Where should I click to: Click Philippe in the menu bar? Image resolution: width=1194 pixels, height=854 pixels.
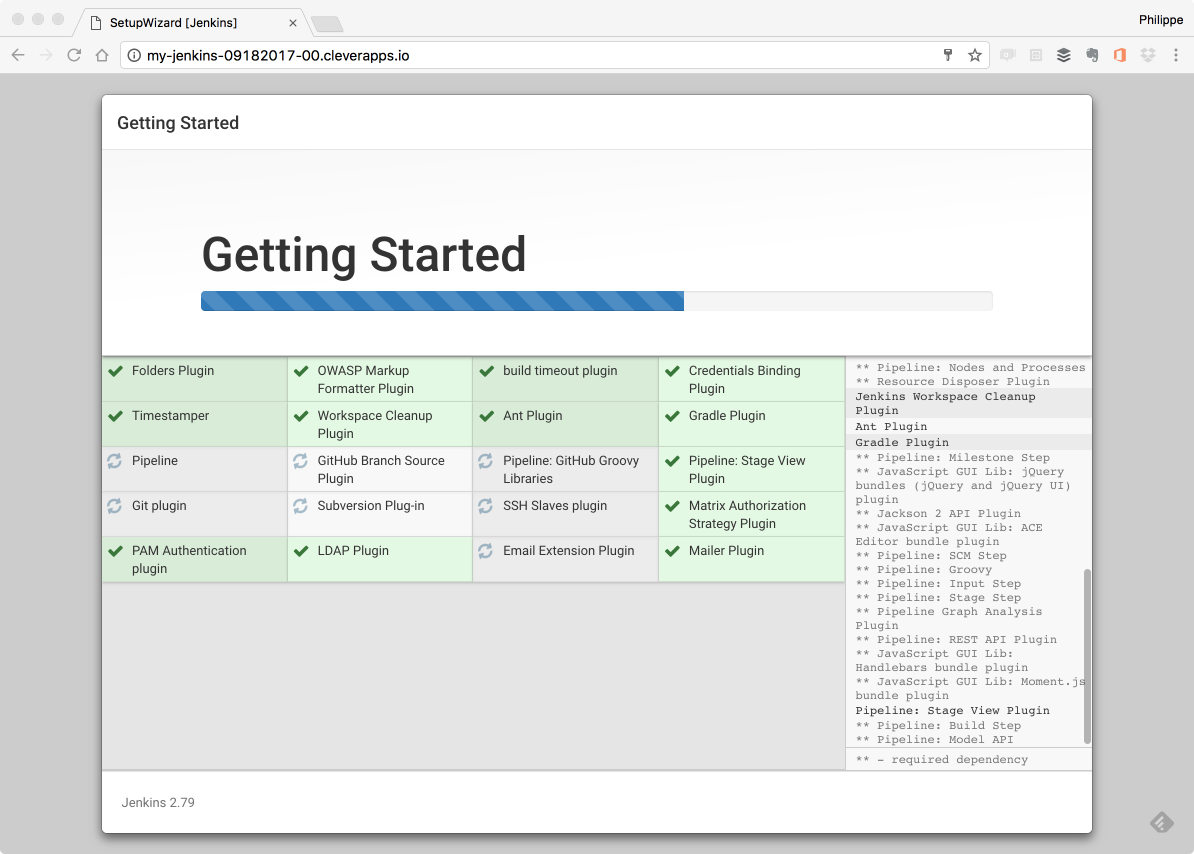tap(1160, 19)
